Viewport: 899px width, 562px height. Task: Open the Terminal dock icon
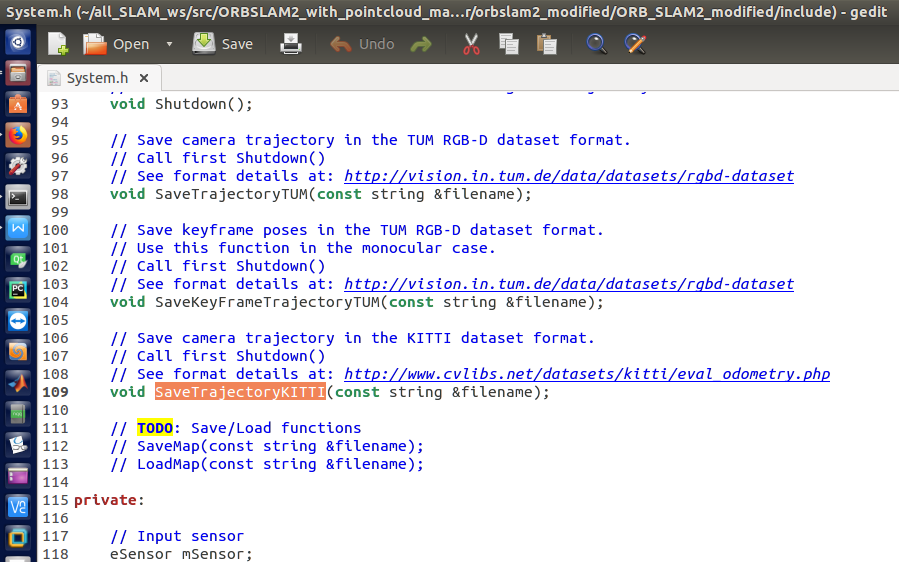[18, 197]
